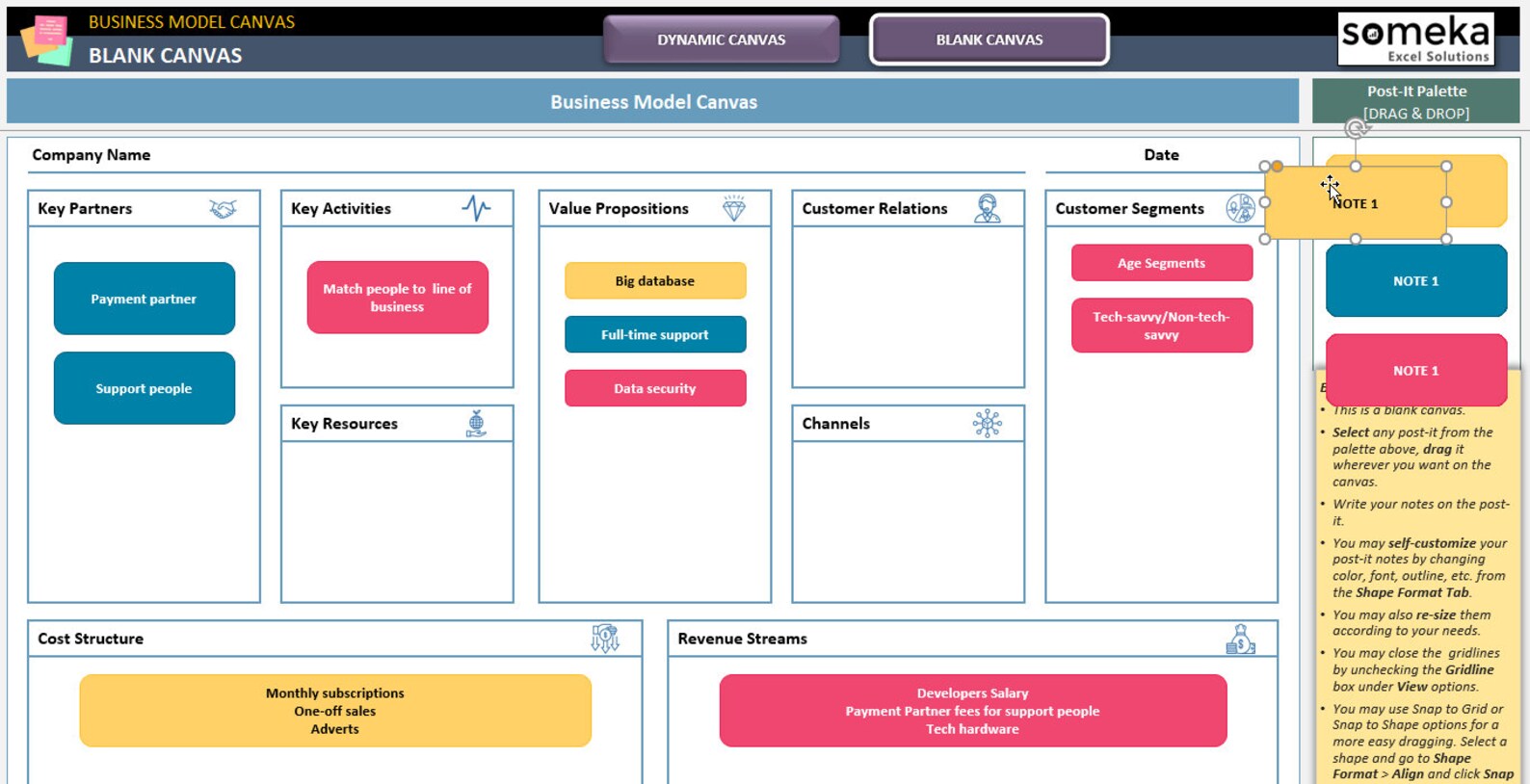Viewport: 1530px width, 784px height.
Task: Click the diamond icon in Value Propositions
Action: [734, 208]
